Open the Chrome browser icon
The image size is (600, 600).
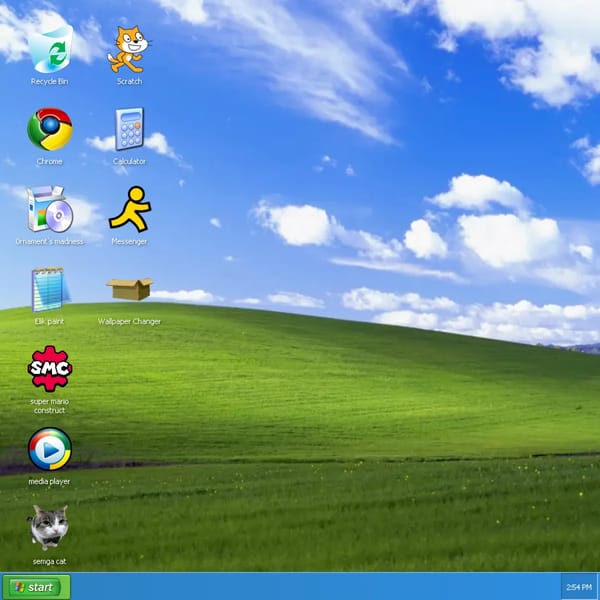50,129
